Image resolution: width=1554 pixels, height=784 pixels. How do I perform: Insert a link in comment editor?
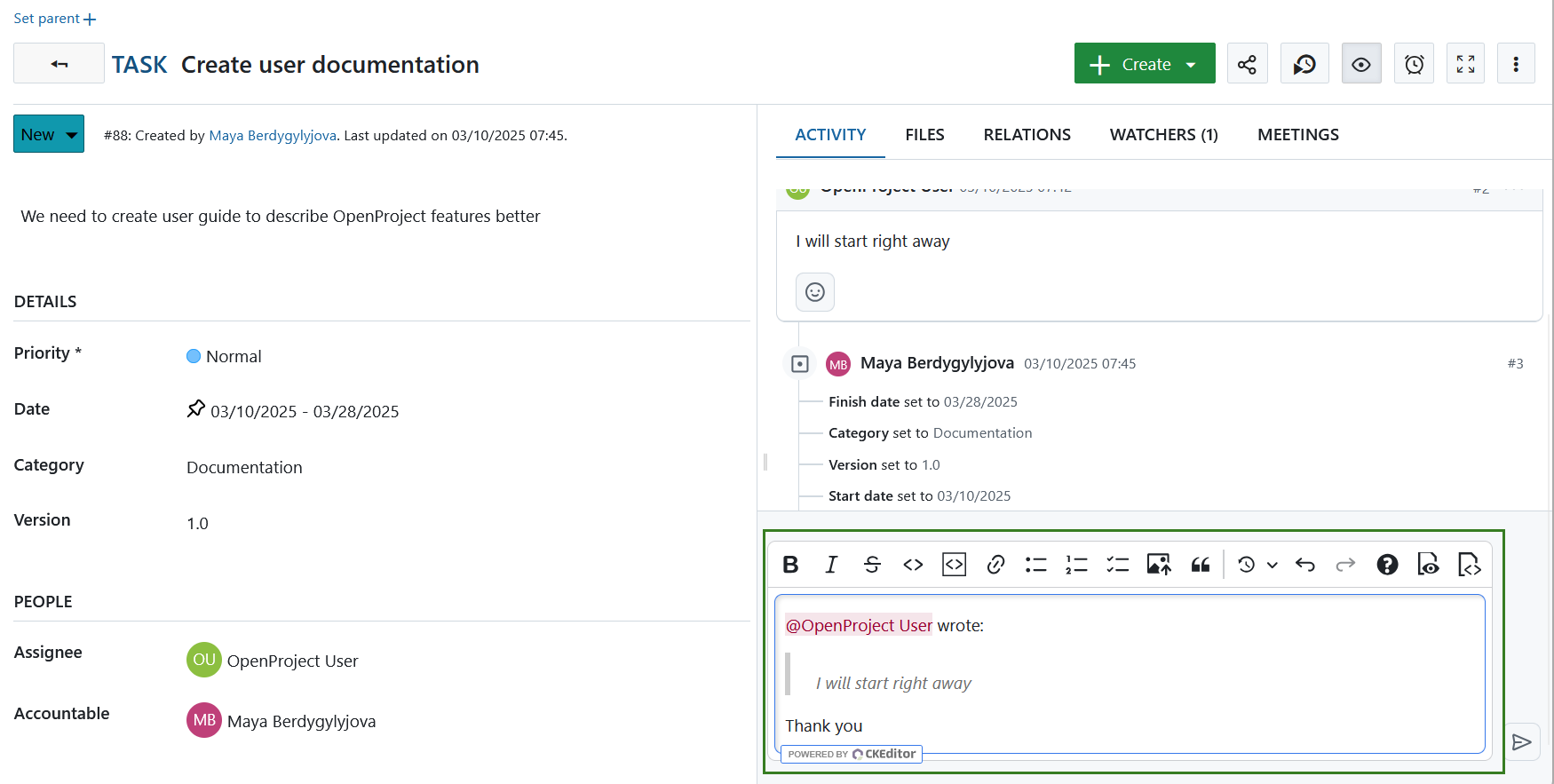point(995,565)
